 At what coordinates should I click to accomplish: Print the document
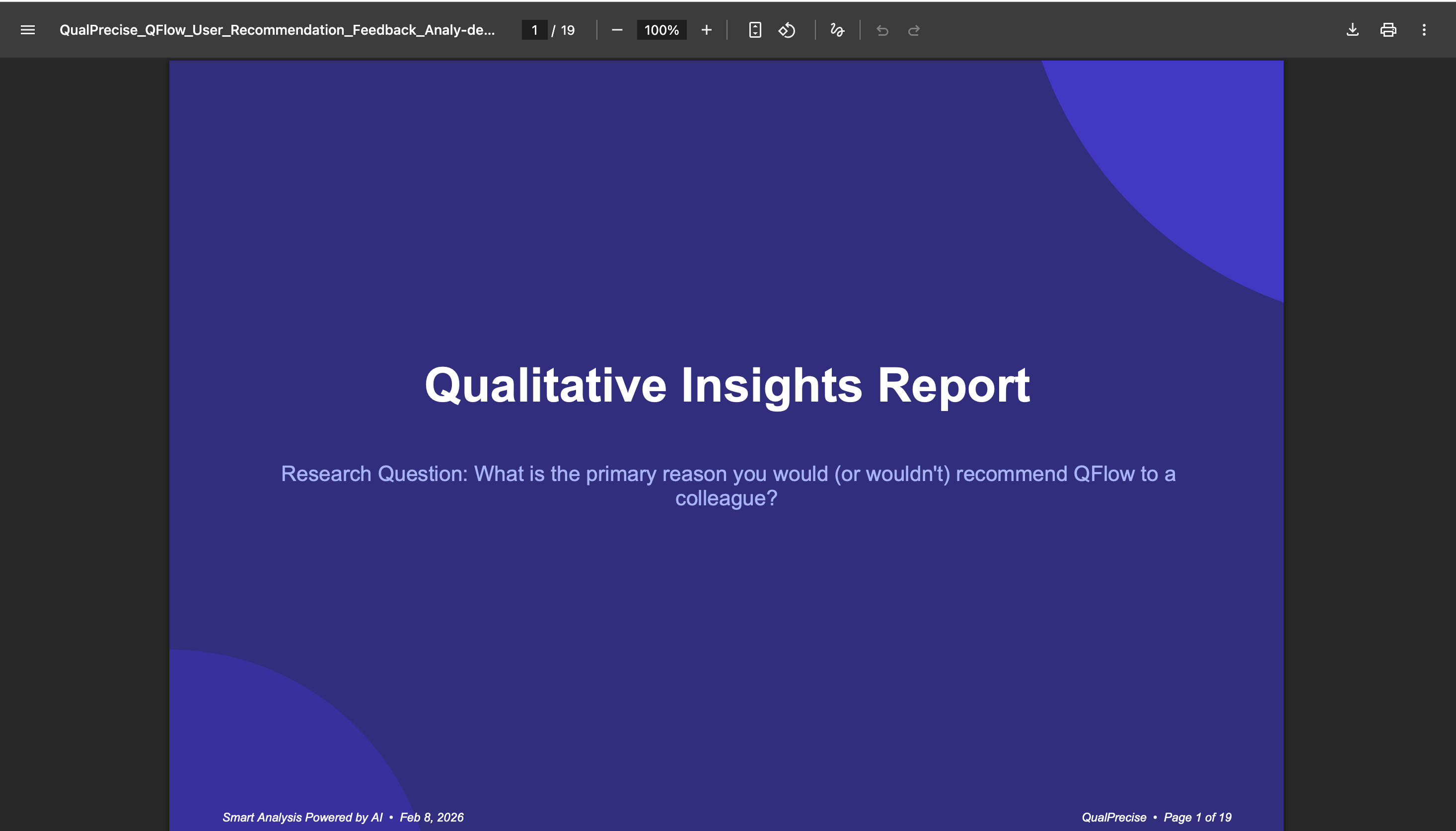(x=1388, y=30)
